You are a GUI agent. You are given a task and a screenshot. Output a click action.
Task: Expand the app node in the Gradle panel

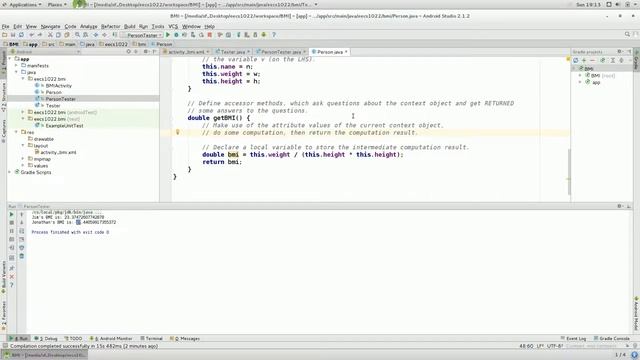(x=580, y=82)
